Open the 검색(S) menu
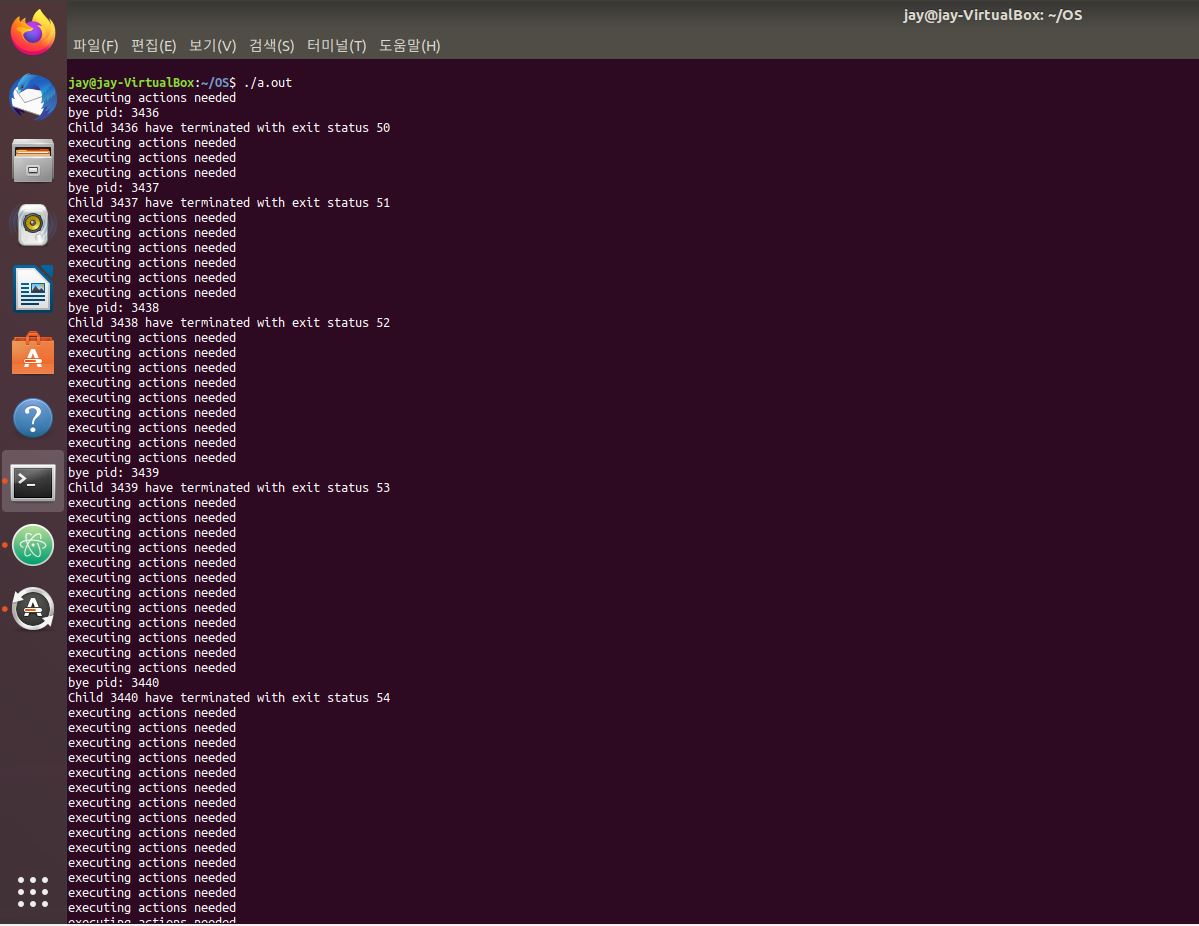 271,46
